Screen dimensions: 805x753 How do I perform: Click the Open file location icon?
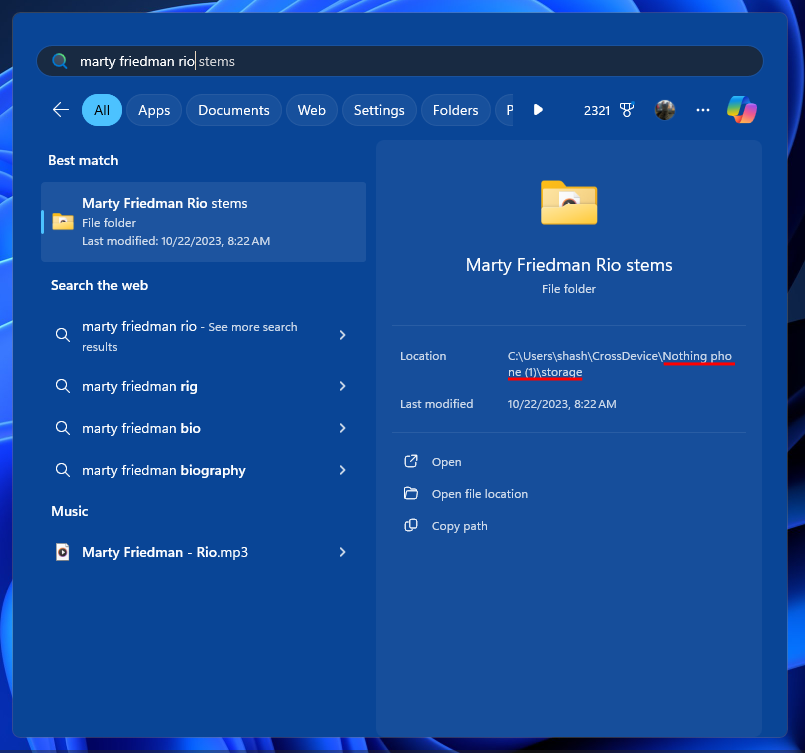pyautogui.click(x=411, y=493)
